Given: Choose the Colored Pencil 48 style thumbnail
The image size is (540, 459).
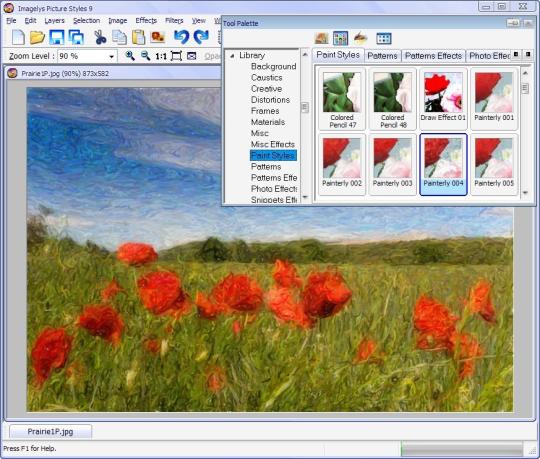Looking at the screenshot, I should [393, 99].
